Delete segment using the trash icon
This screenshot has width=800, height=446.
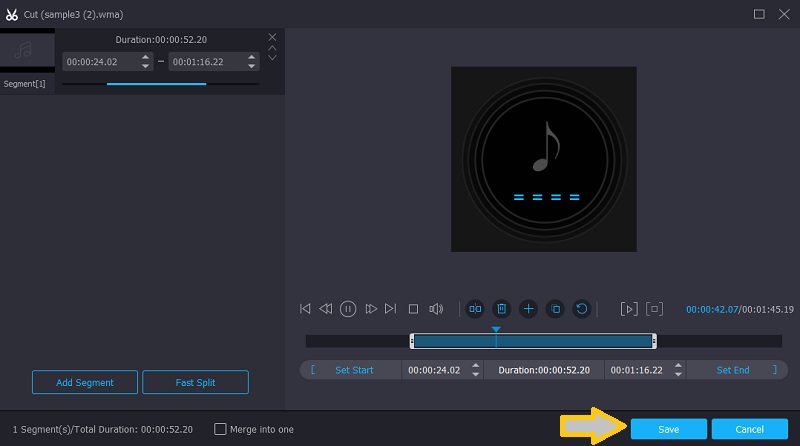click(502, 309)
